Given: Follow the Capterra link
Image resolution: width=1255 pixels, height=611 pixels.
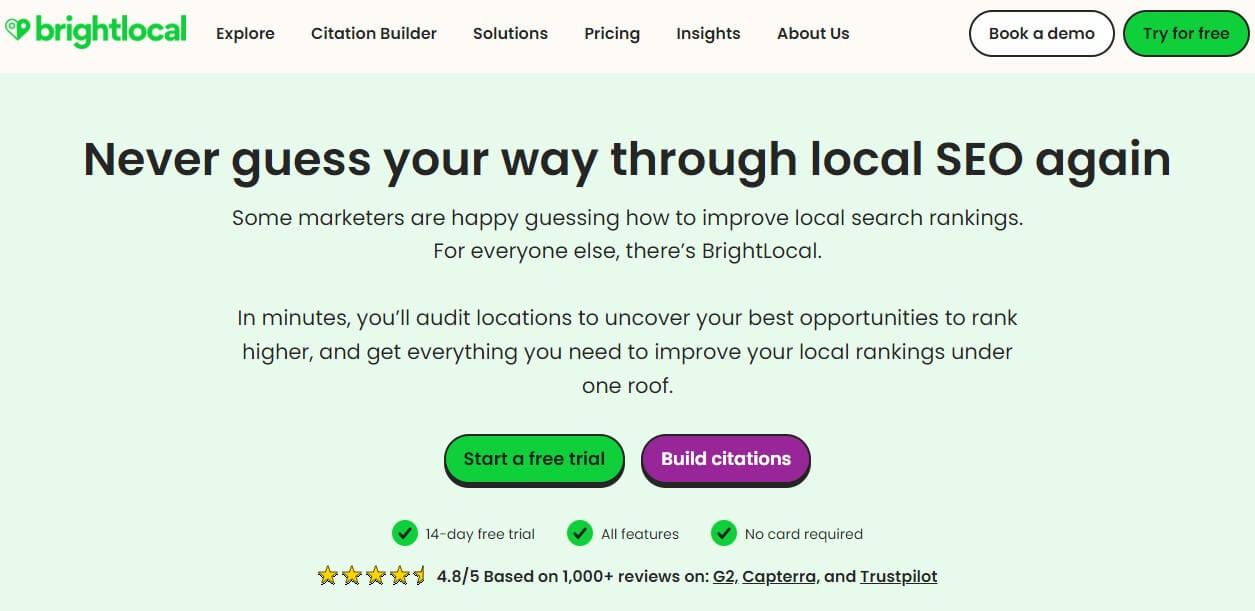Looking at the screenshot, I should pyautogui.click(x=779, y=576).
